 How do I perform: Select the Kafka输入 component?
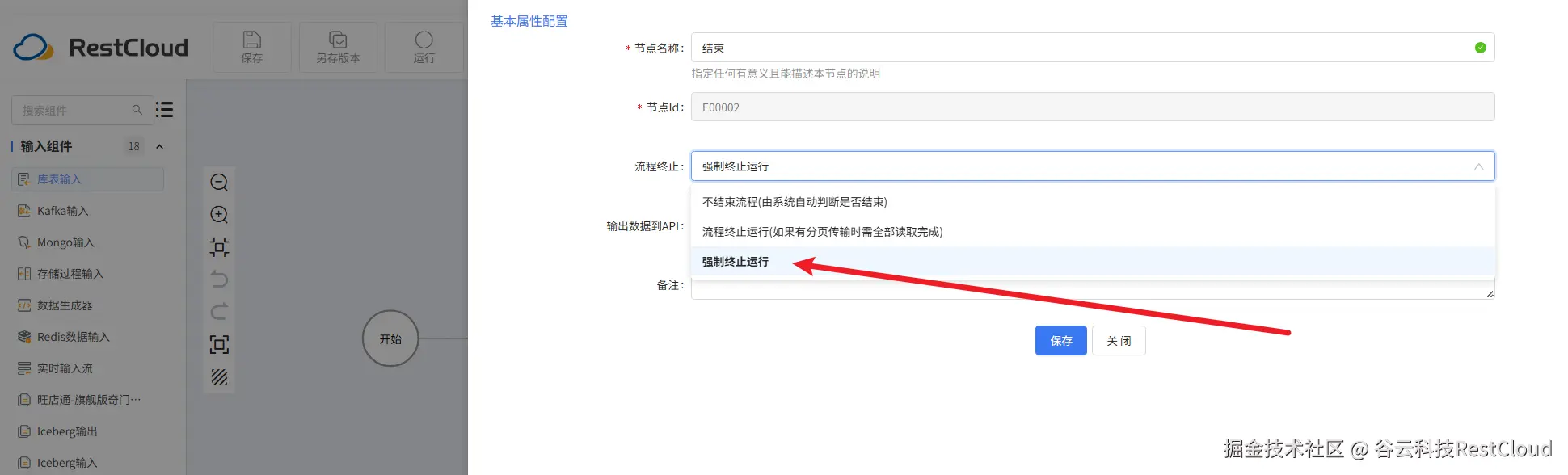coord(88,211)
